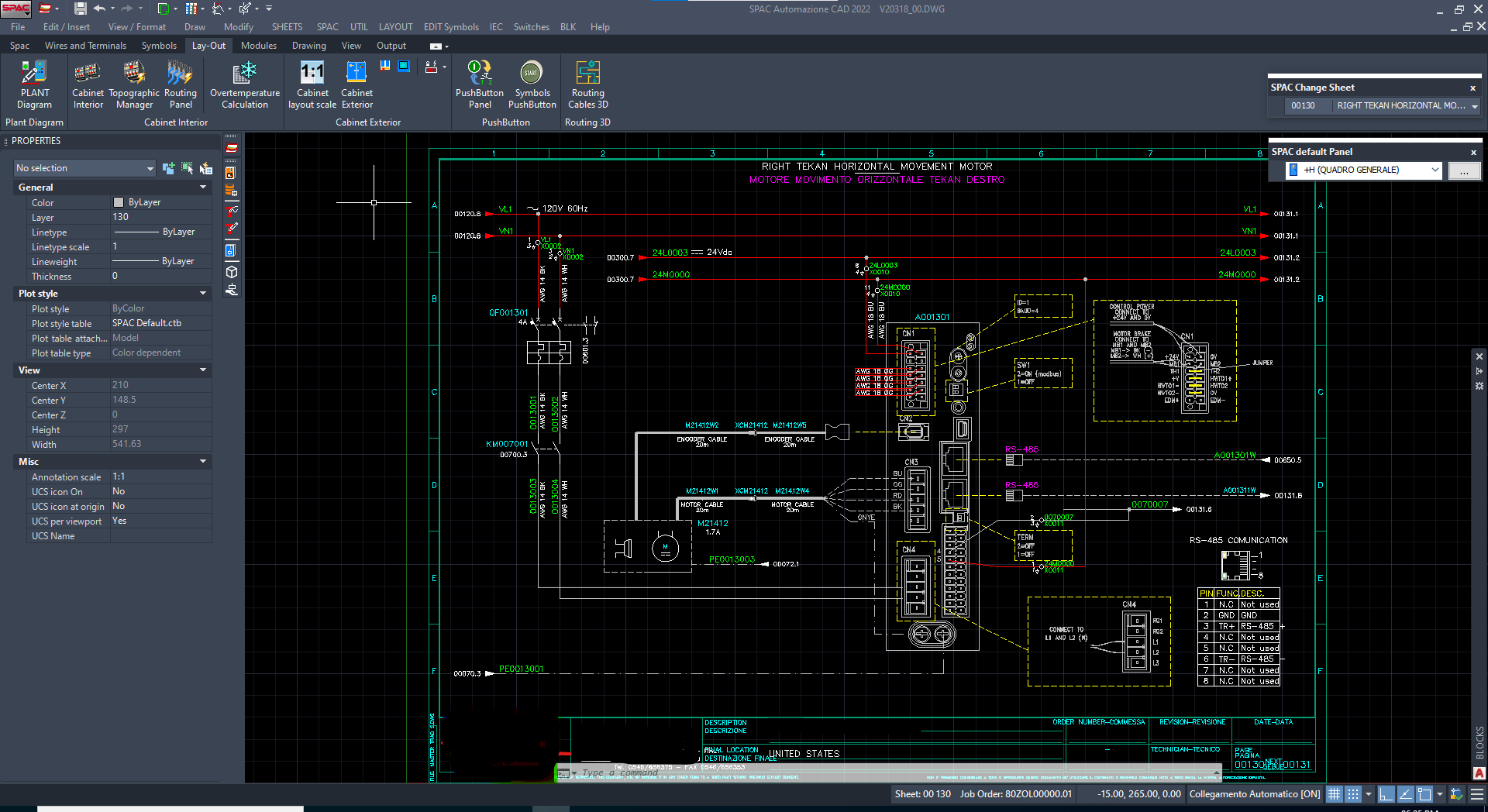Open the EDIT Symbols menu

(451, 27)
